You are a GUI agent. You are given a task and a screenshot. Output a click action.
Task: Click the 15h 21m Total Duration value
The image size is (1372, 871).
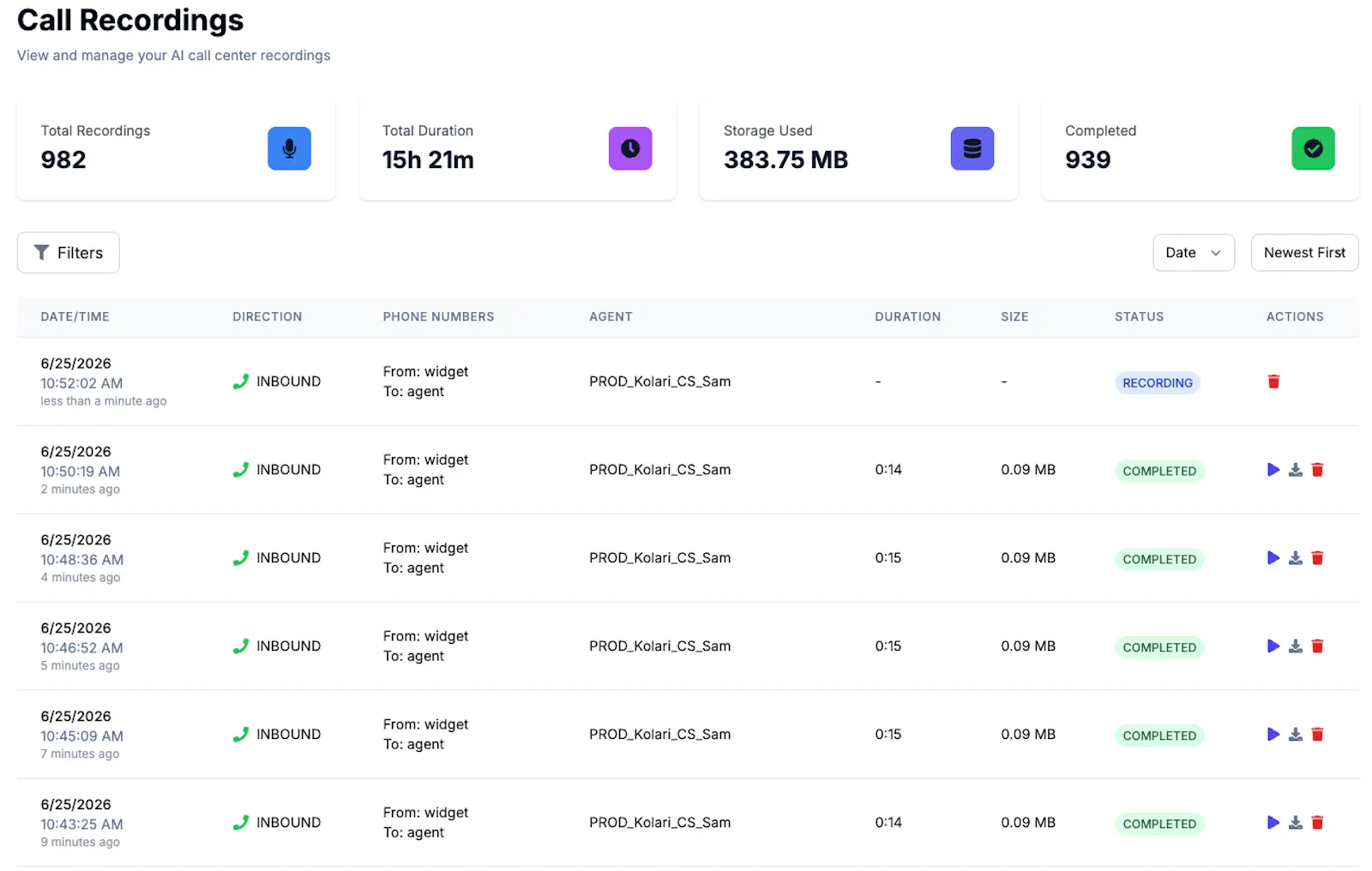point(428,160)
